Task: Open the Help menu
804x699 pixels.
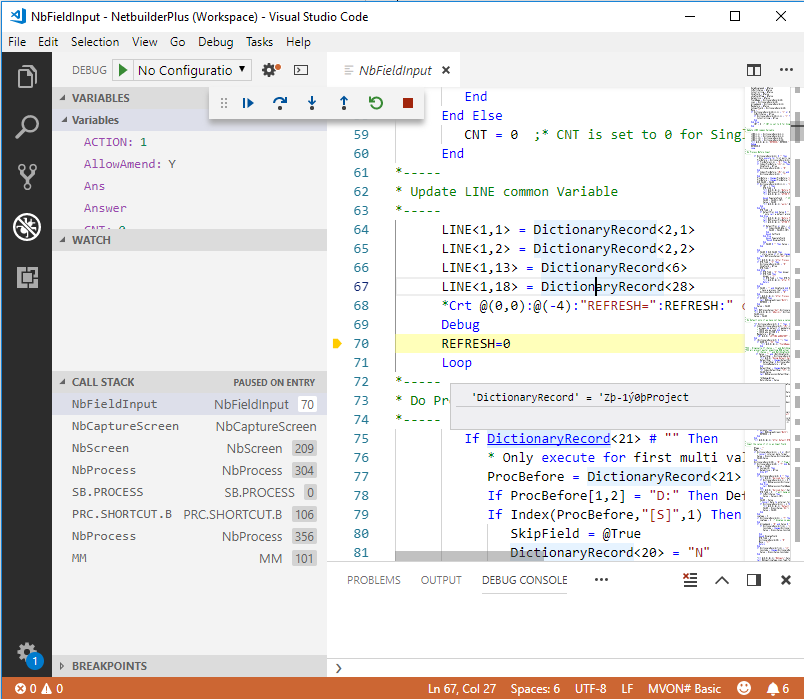Action: 298,42
